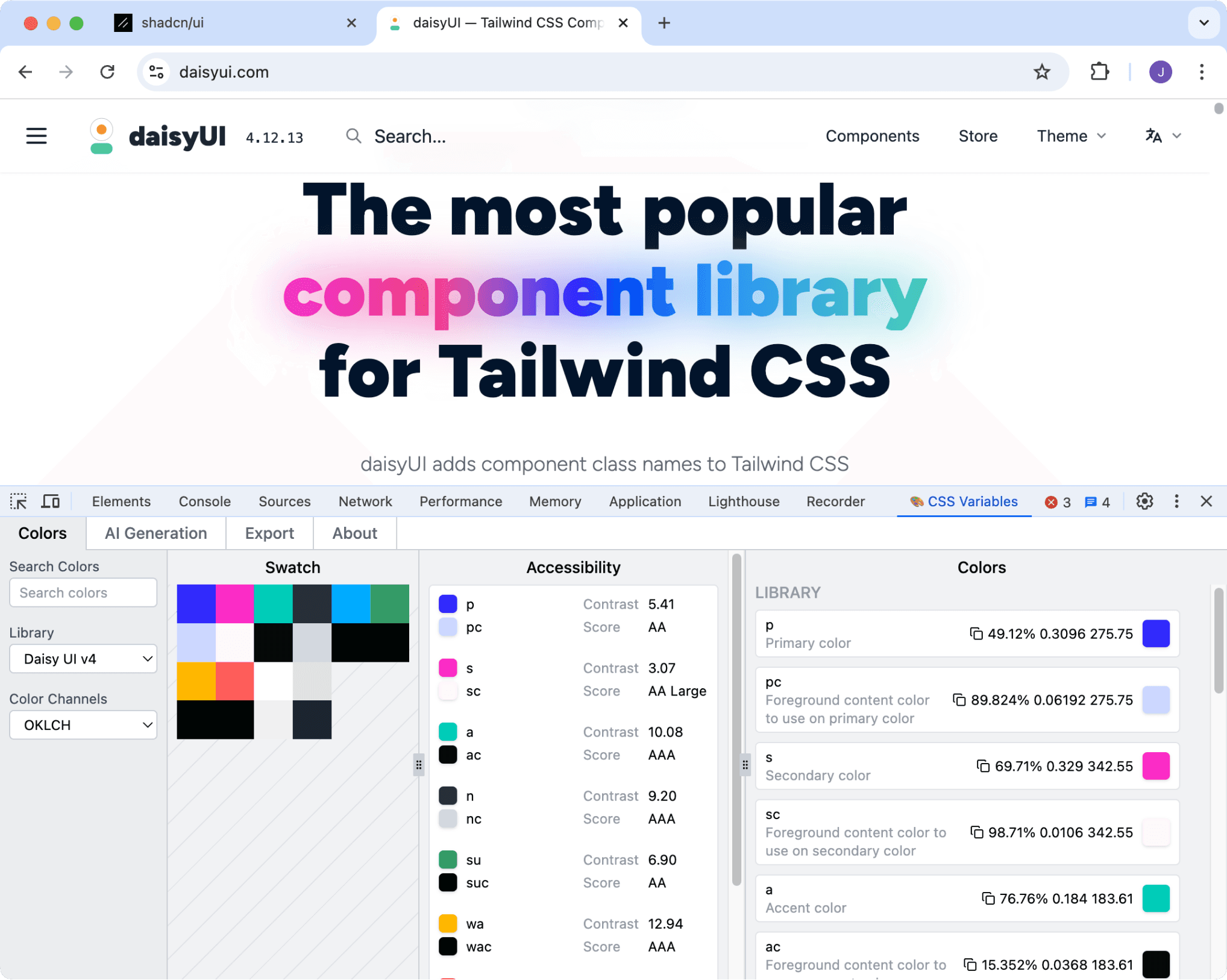Select the AI Generation tab
The width and height of the screenshot is (1227, 980).
[x=155, y=533]
